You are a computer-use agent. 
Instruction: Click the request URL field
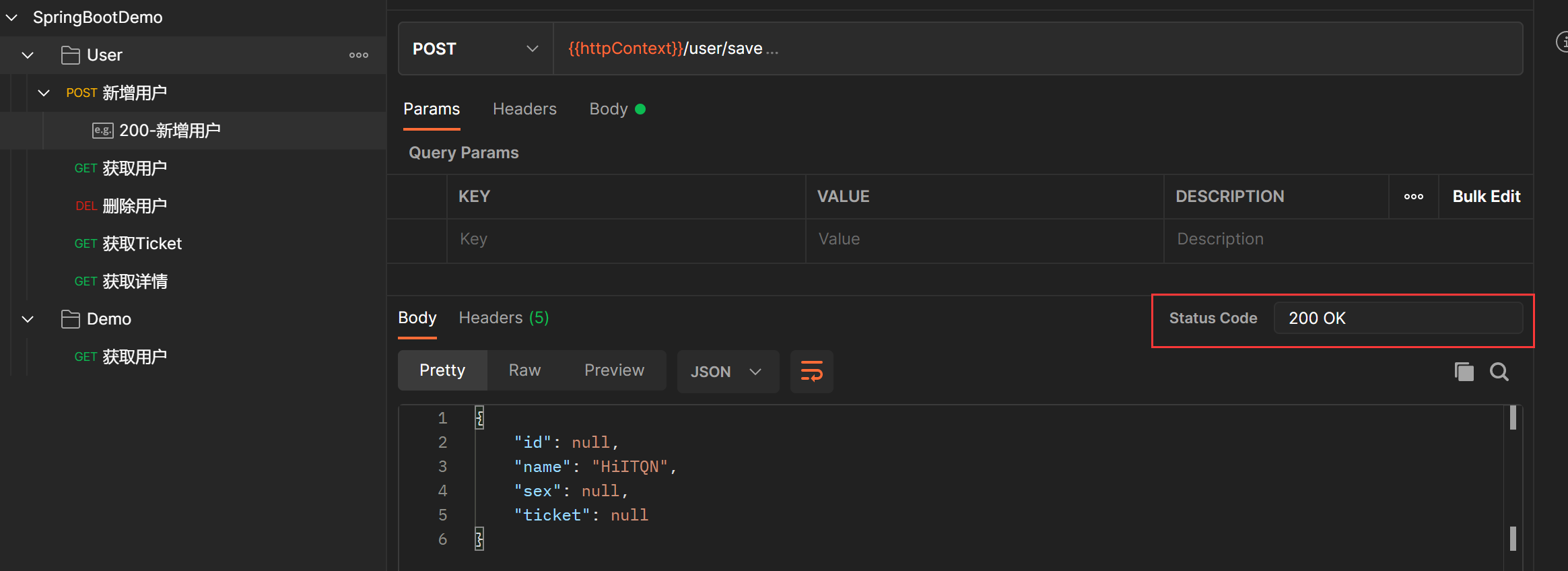(x=1037, y=48)
